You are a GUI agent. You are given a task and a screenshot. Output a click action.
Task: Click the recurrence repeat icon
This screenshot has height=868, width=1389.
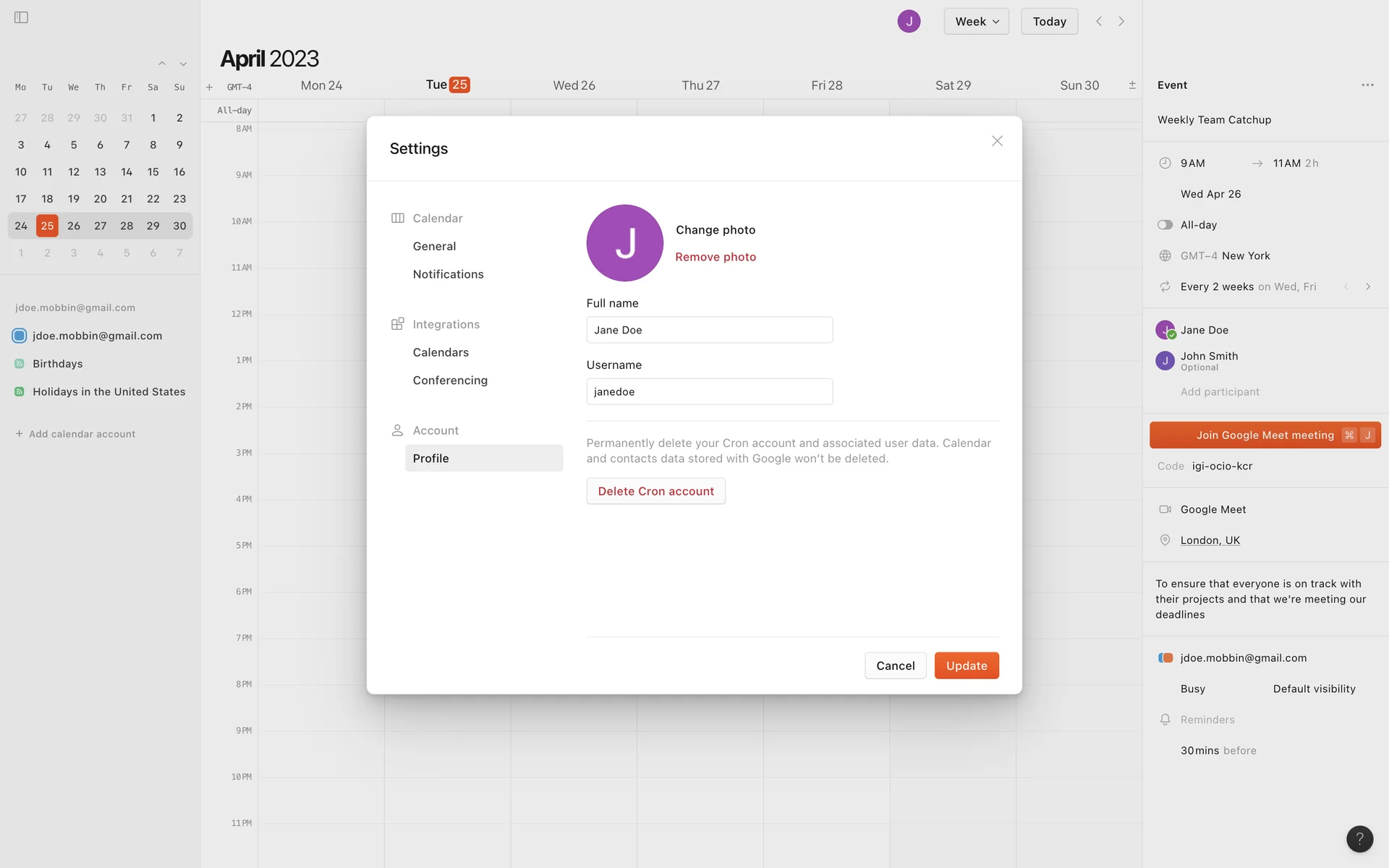[1165, 286]
